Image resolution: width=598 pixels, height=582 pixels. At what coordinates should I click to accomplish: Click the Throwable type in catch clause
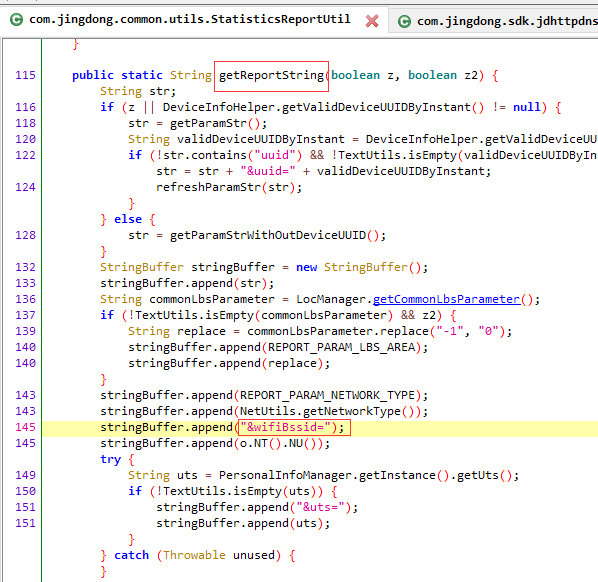(x=194, y=555)
